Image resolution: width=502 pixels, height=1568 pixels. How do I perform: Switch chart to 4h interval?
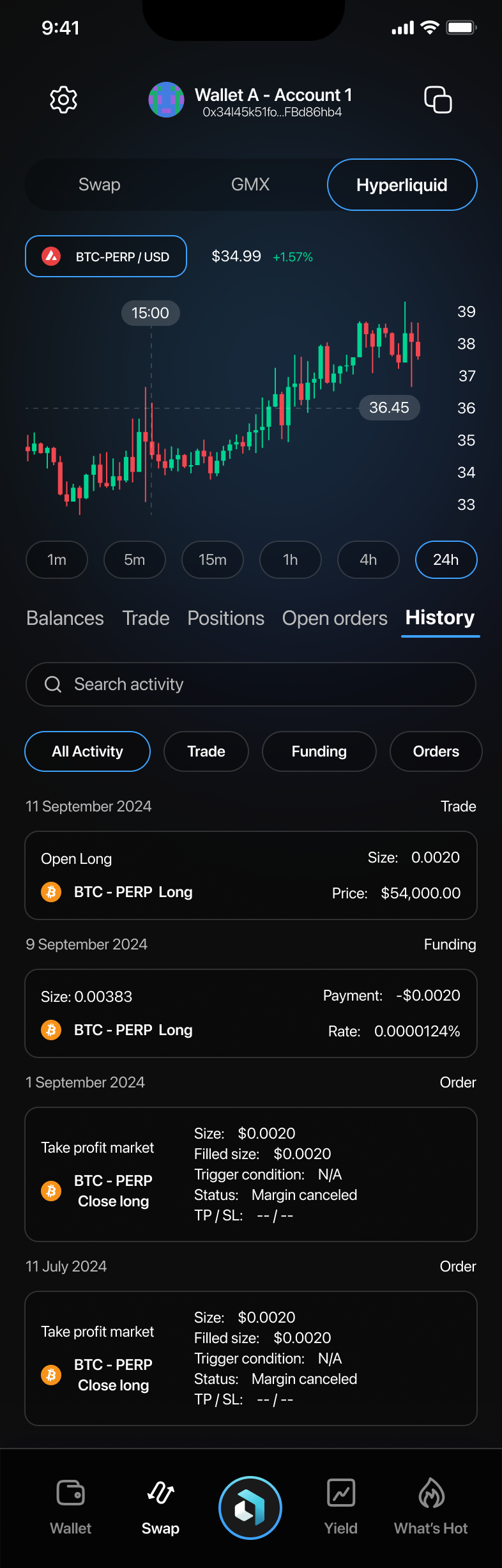point(369,560)
